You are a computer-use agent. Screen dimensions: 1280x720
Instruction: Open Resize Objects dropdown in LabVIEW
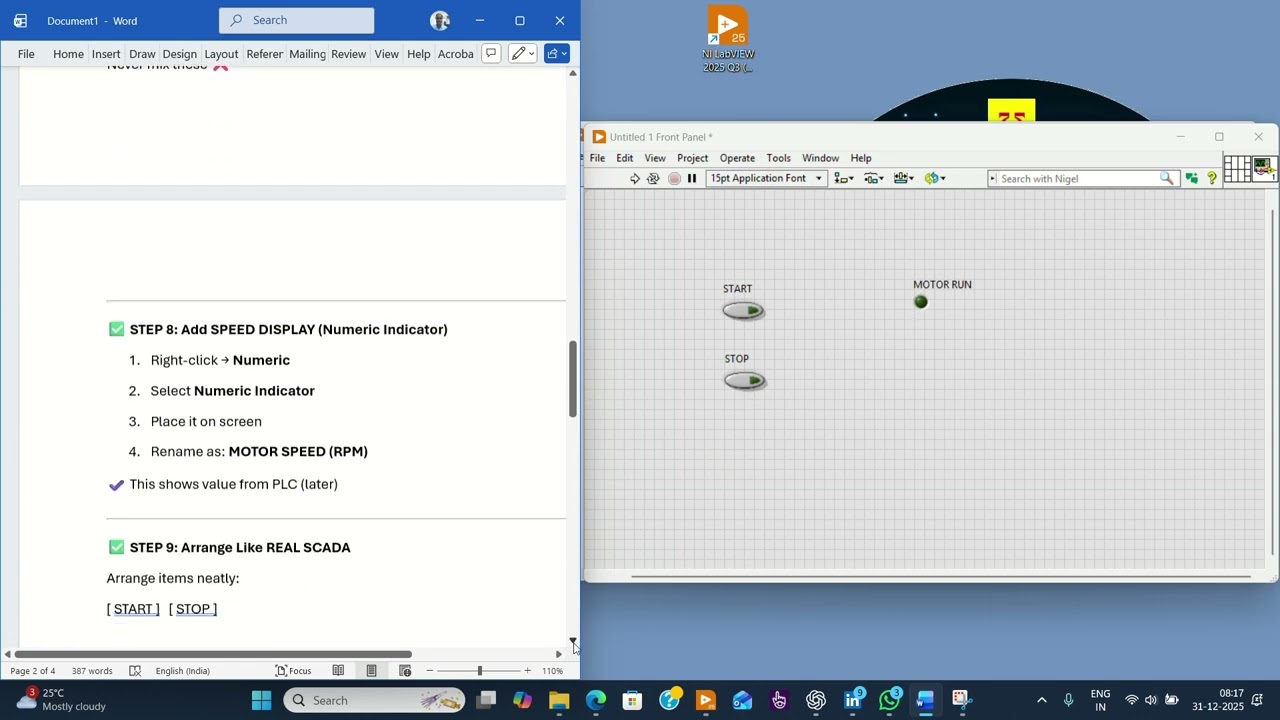point(904,178)
